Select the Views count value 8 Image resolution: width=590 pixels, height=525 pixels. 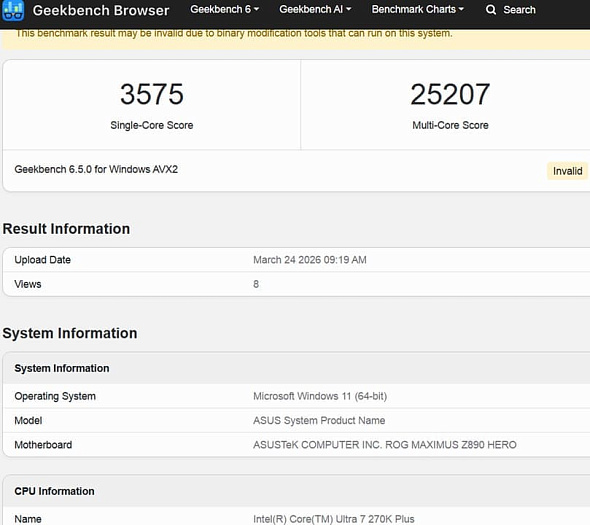(256, 284)
